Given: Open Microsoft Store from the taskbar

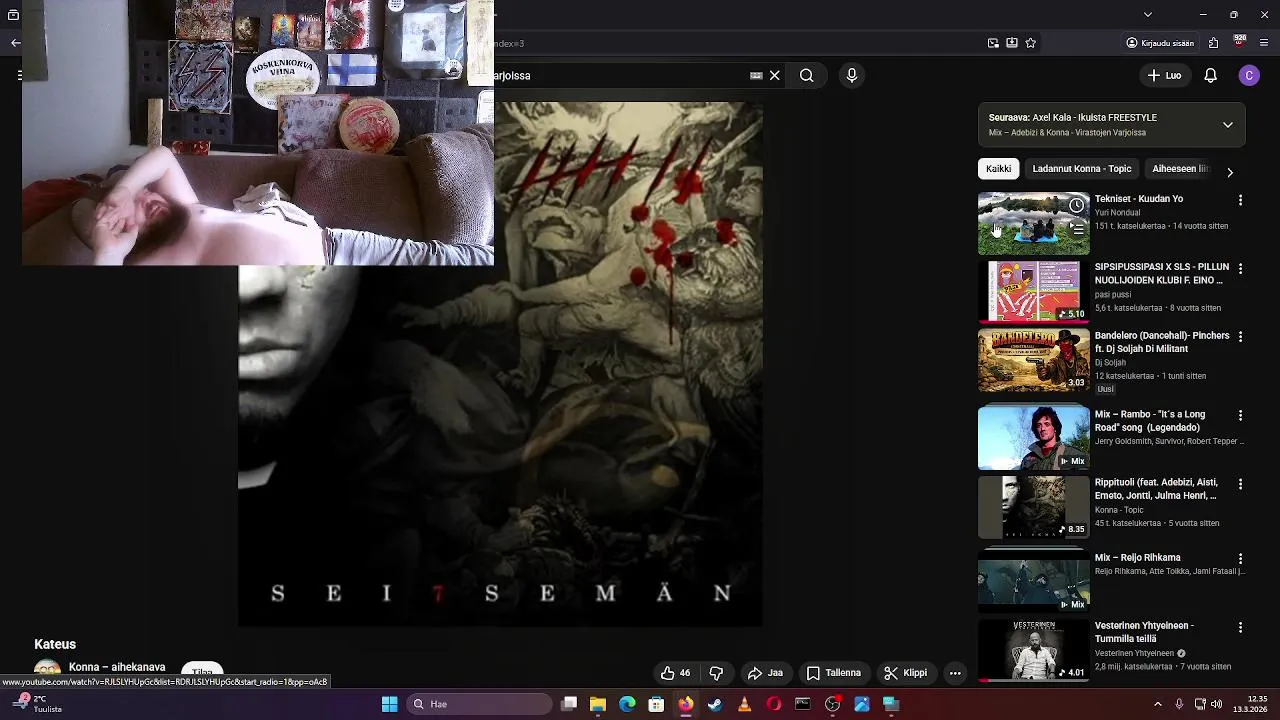Looking at the screenshot, I should pos(656,704).
